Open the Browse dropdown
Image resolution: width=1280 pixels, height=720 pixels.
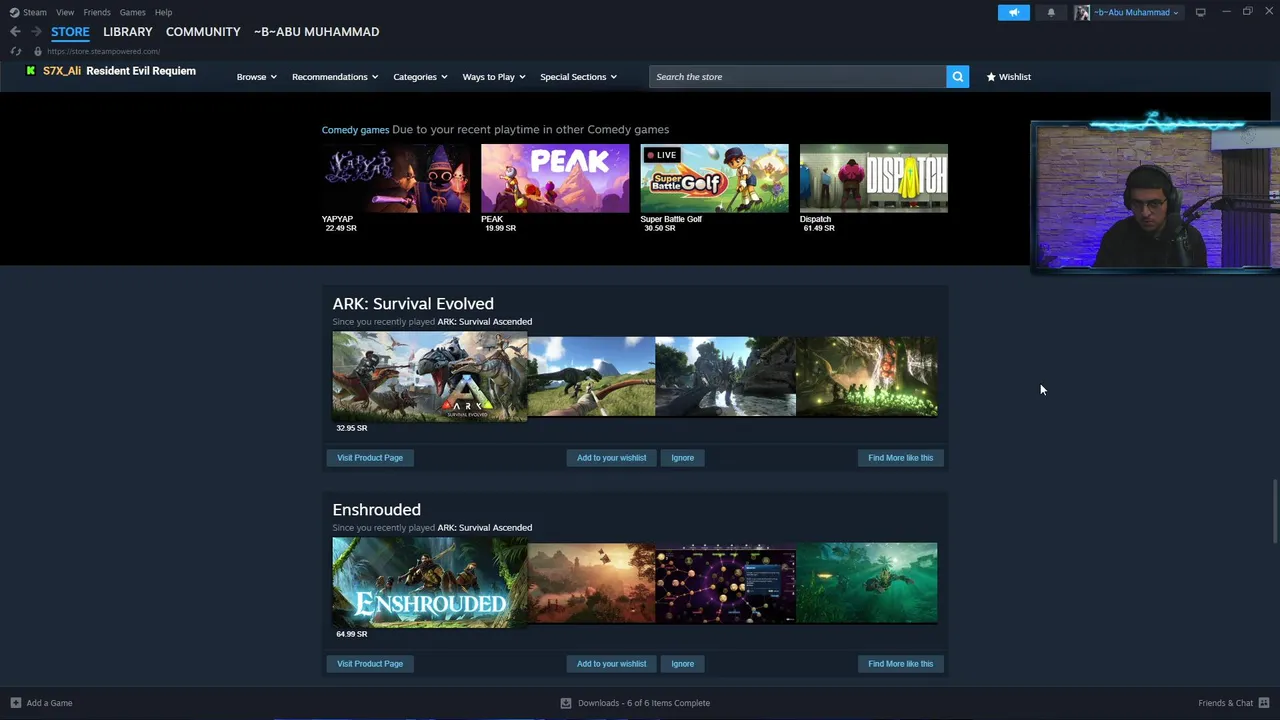(x=256, y=77)
